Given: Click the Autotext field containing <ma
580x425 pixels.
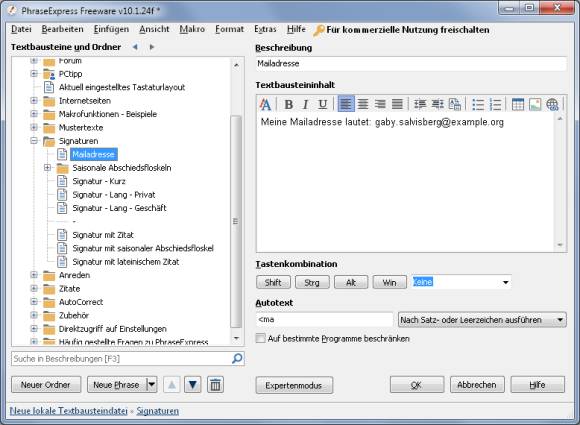Looking at the screenshot, I should [x=324, y=320].
